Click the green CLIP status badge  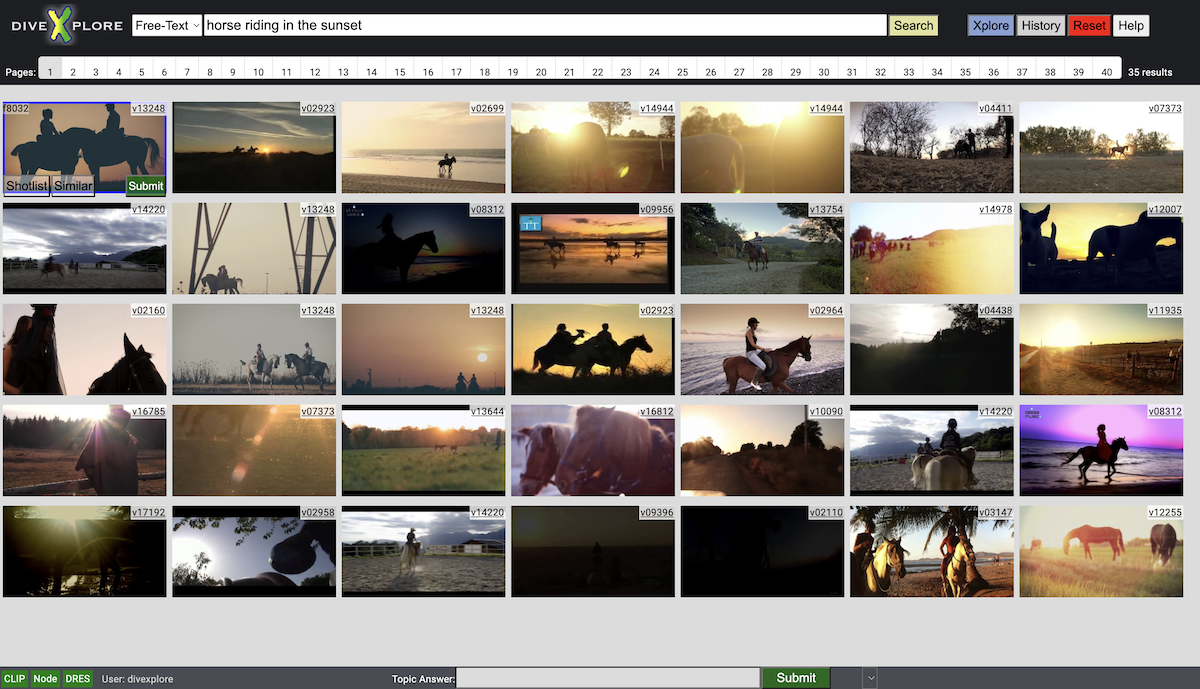(15, 678)
